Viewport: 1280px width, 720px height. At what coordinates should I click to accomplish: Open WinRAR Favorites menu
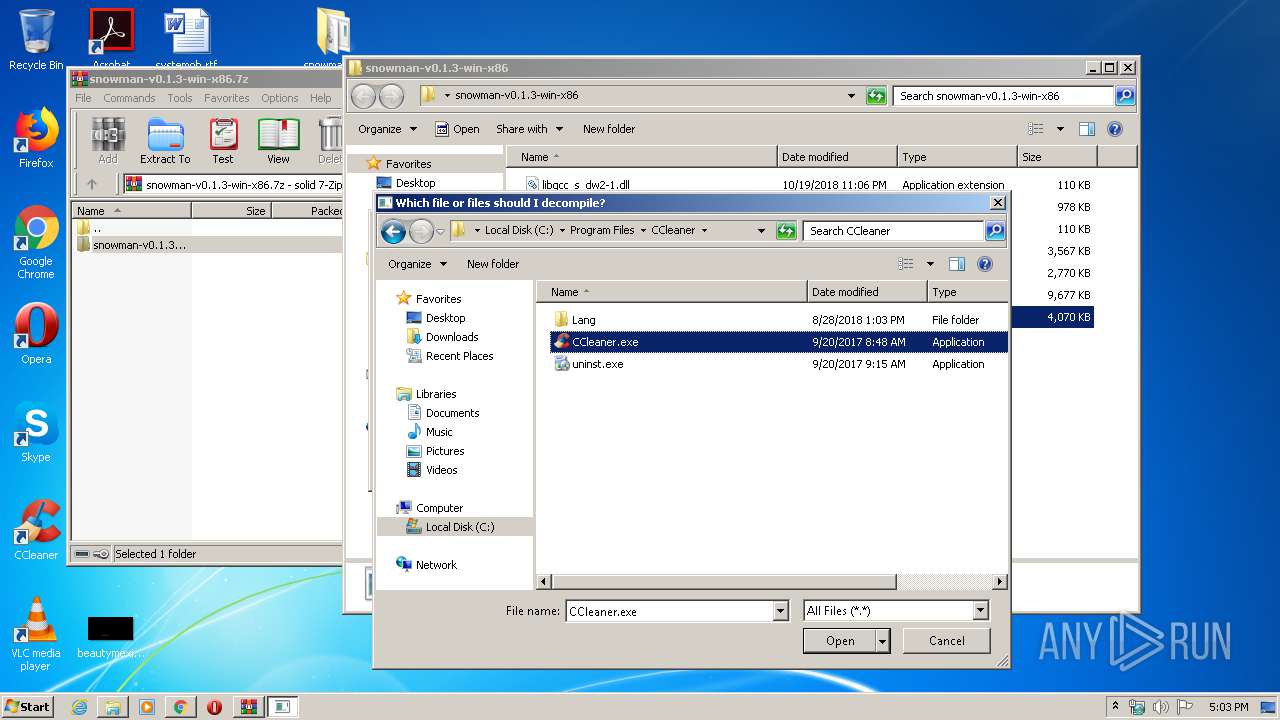(x=227, y=98)
